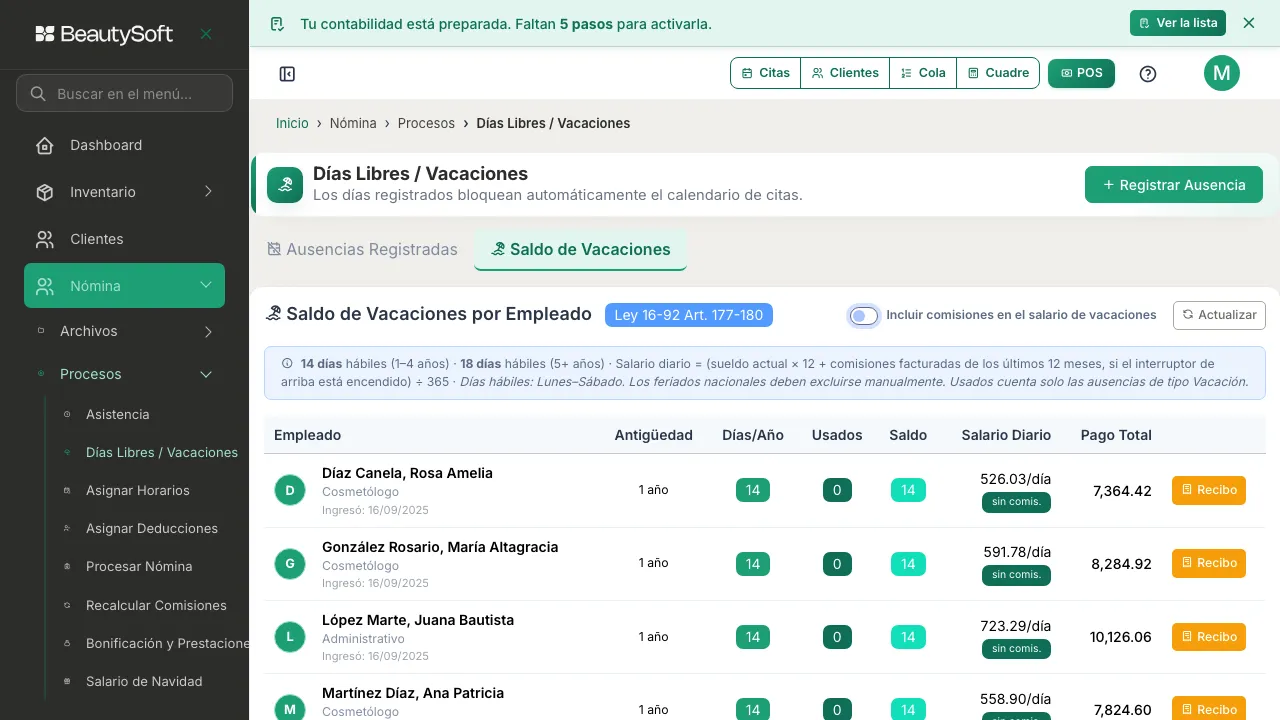Screen dimensions: 1280x720
Task: Click the López Marte avatar L
Action: (x=290, y=637)
